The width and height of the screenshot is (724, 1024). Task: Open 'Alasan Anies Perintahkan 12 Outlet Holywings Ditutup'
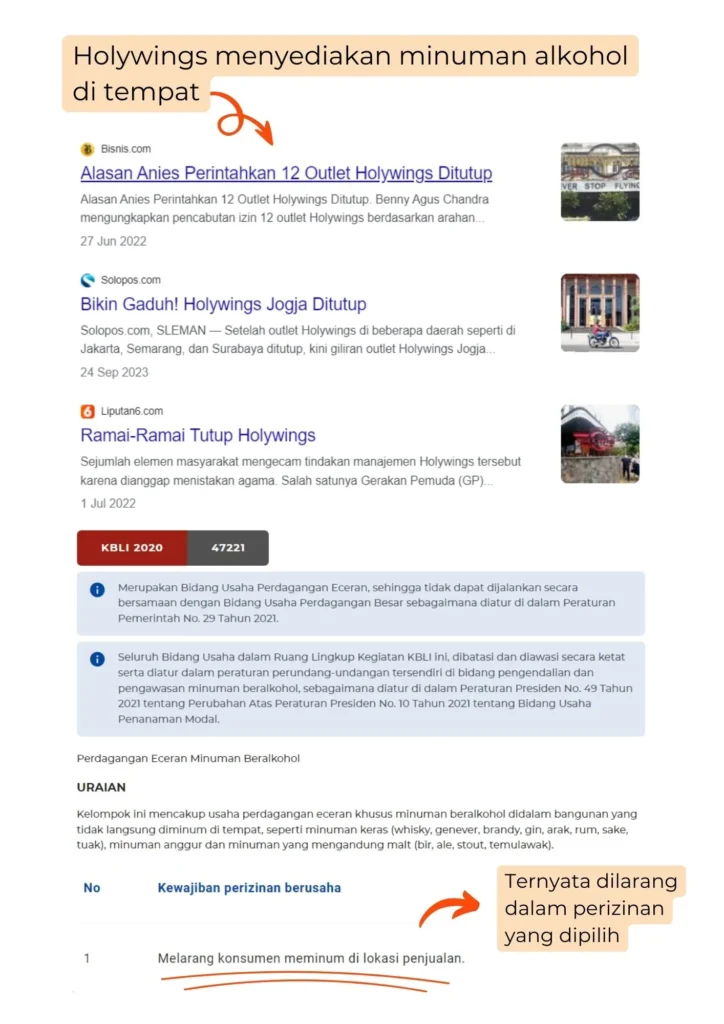pos(286,173)
